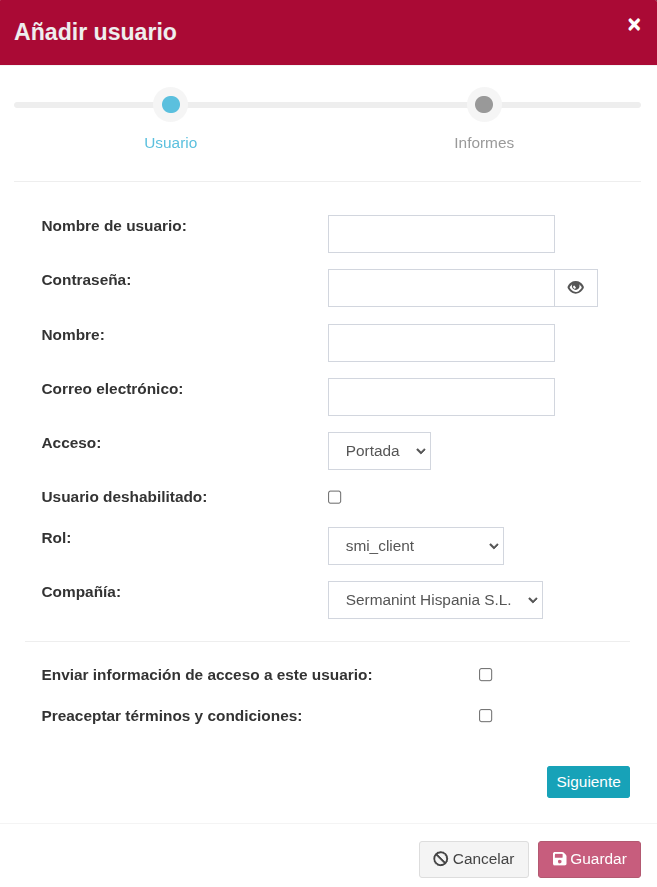This screenshot has height=887, width=657.
Task: Expand the Rol dropdown smi_client
Action: (416, 546)
